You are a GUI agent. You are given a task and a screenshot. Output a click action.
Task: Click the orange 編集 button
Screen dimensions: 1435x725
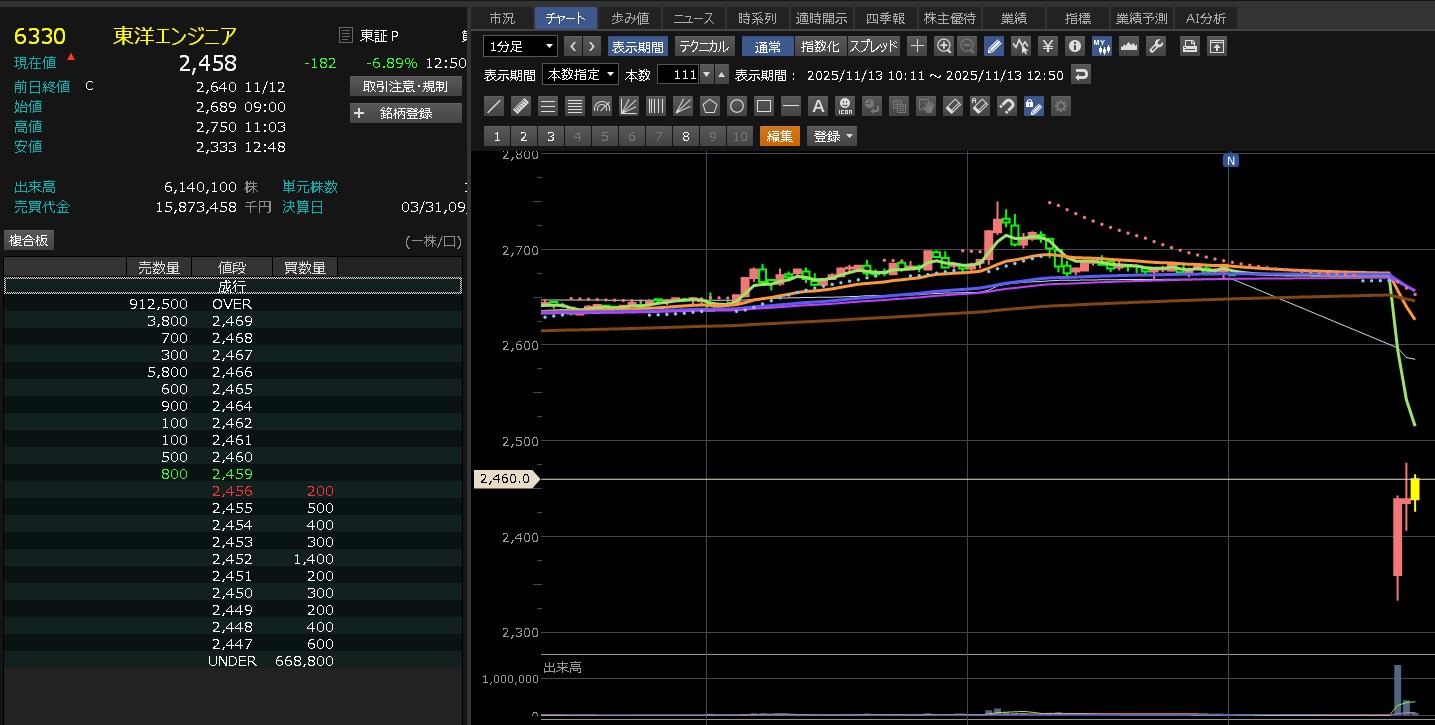(x=780, y=137)
